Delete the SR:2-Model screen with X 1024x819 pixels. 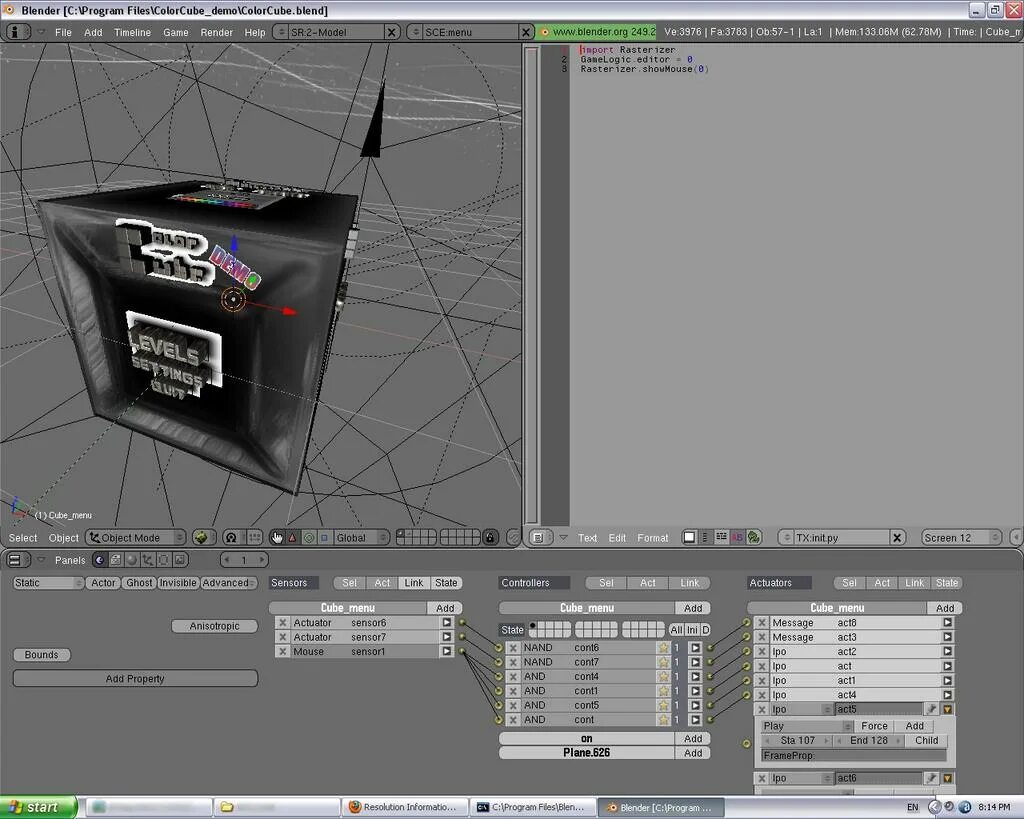[x=392, y=31]
